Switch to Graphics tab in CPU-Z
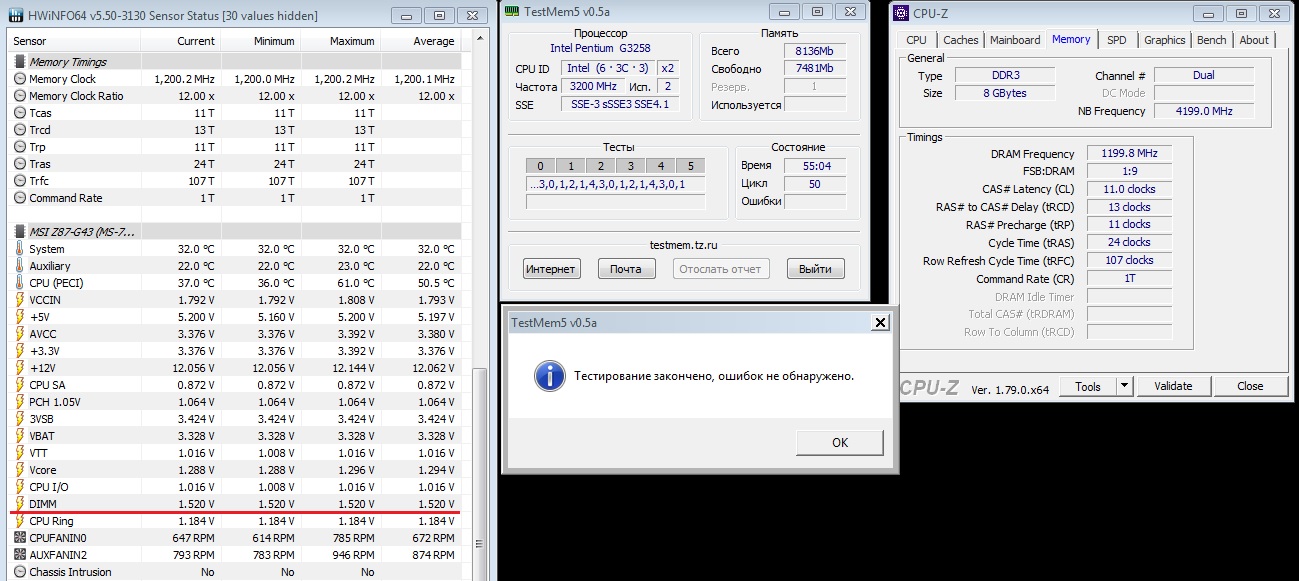 [x=1165, y=40]
